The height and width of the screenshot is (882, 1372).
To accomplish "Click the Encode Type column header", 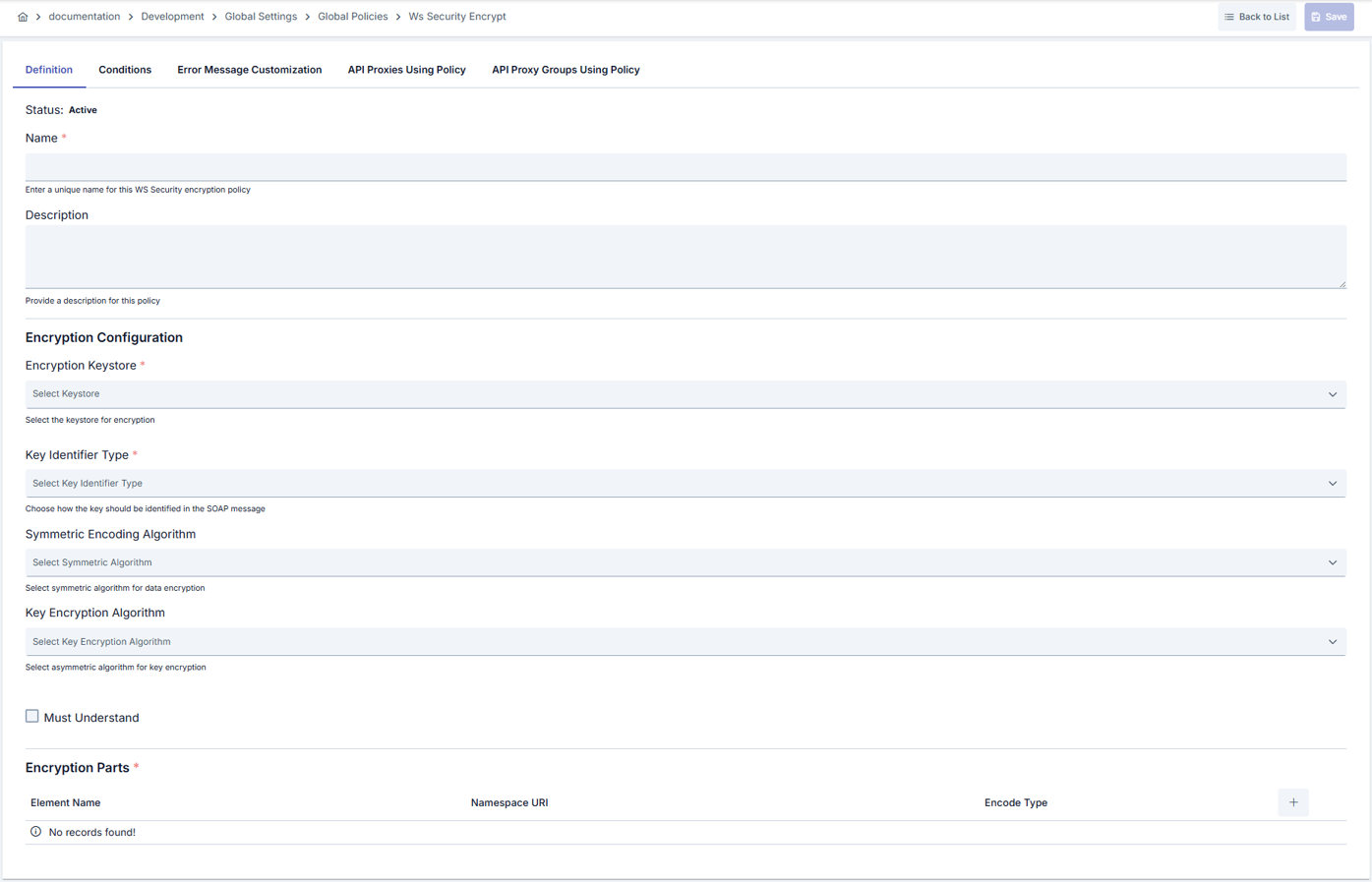I will pos(1016,803).
